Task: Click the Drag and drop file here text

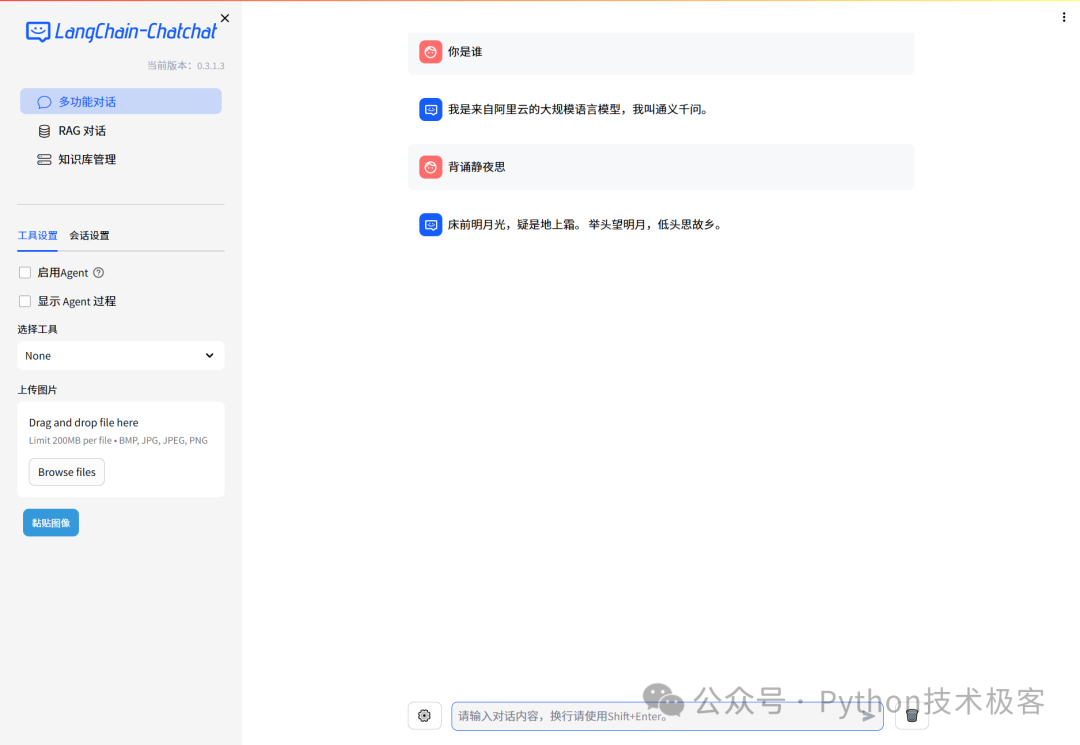Action: point(83,423)
